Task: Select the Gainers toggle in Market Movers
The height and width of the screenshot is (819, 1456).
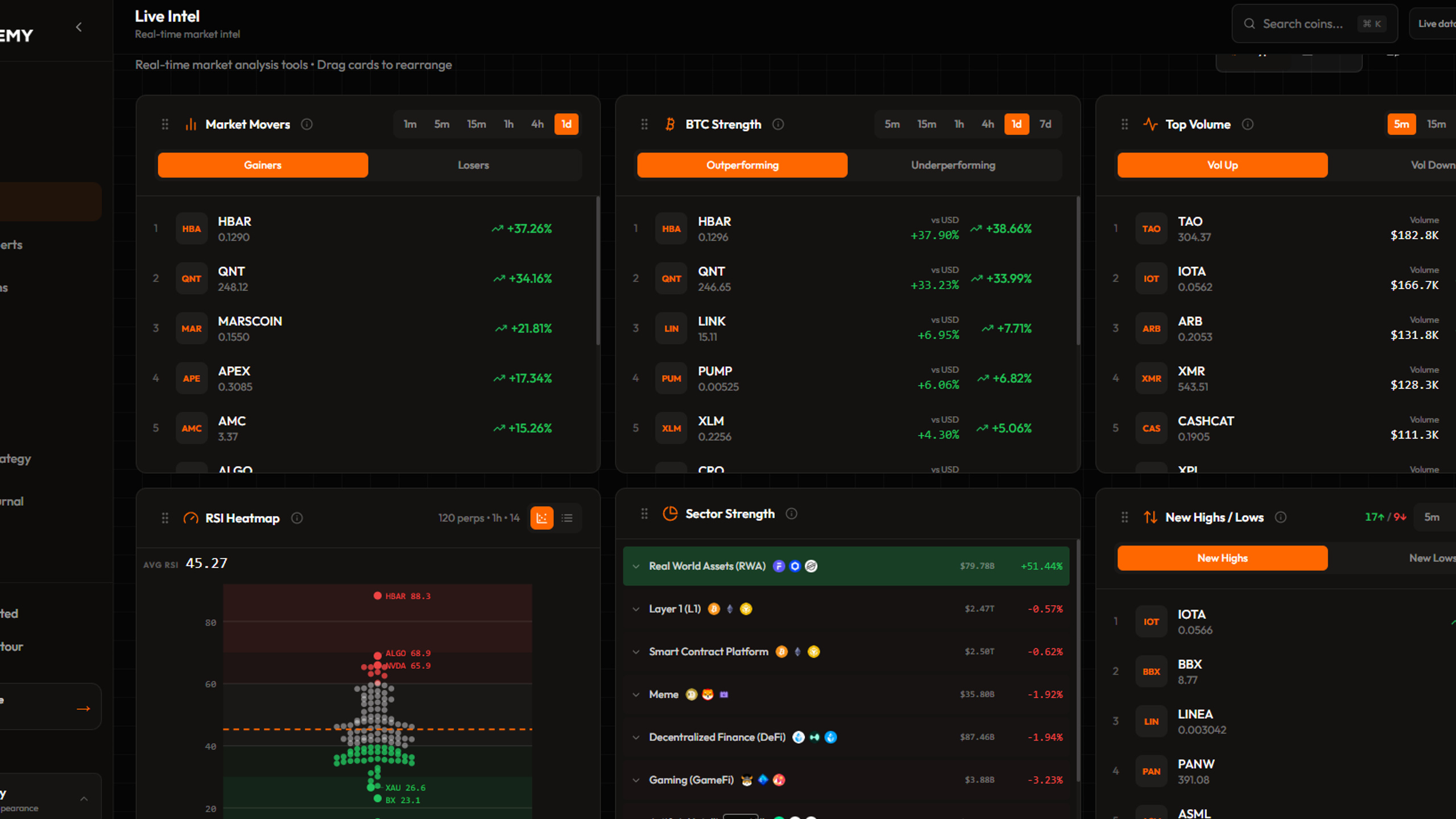Action: click(x=263, y=165)
